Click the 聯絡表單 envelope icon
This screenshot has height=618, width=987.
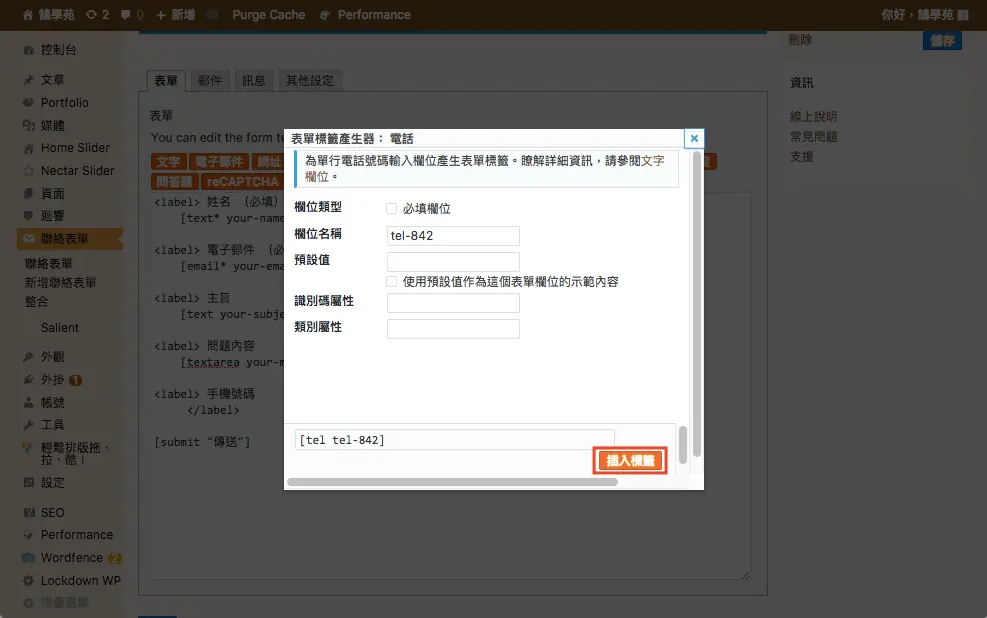[28, 239]
